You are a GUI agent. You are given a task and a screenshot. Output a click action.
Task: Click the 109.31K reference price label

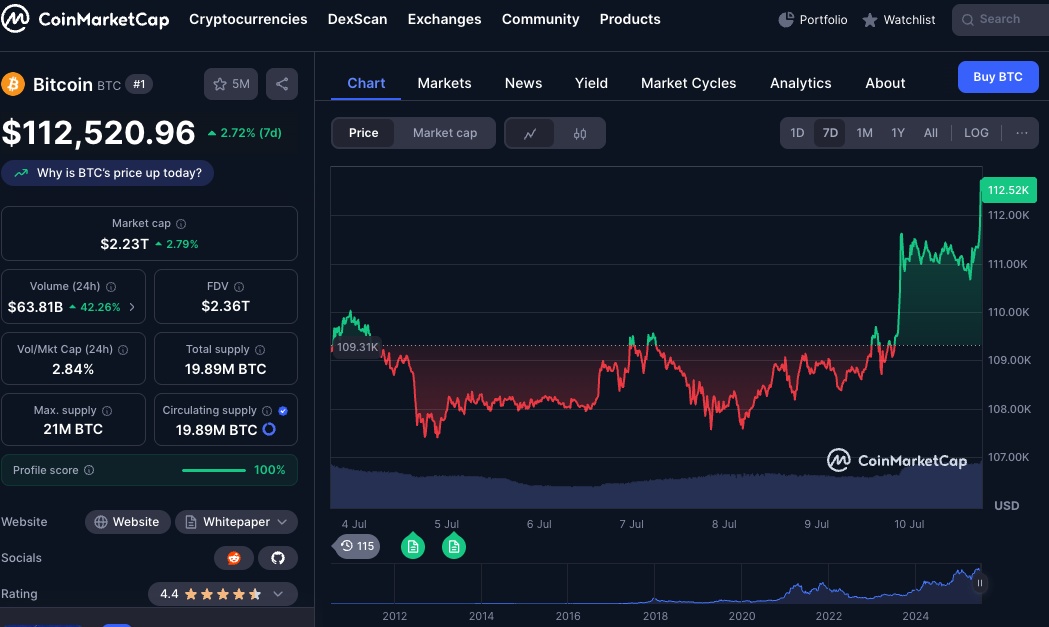[x=357, y=347]
